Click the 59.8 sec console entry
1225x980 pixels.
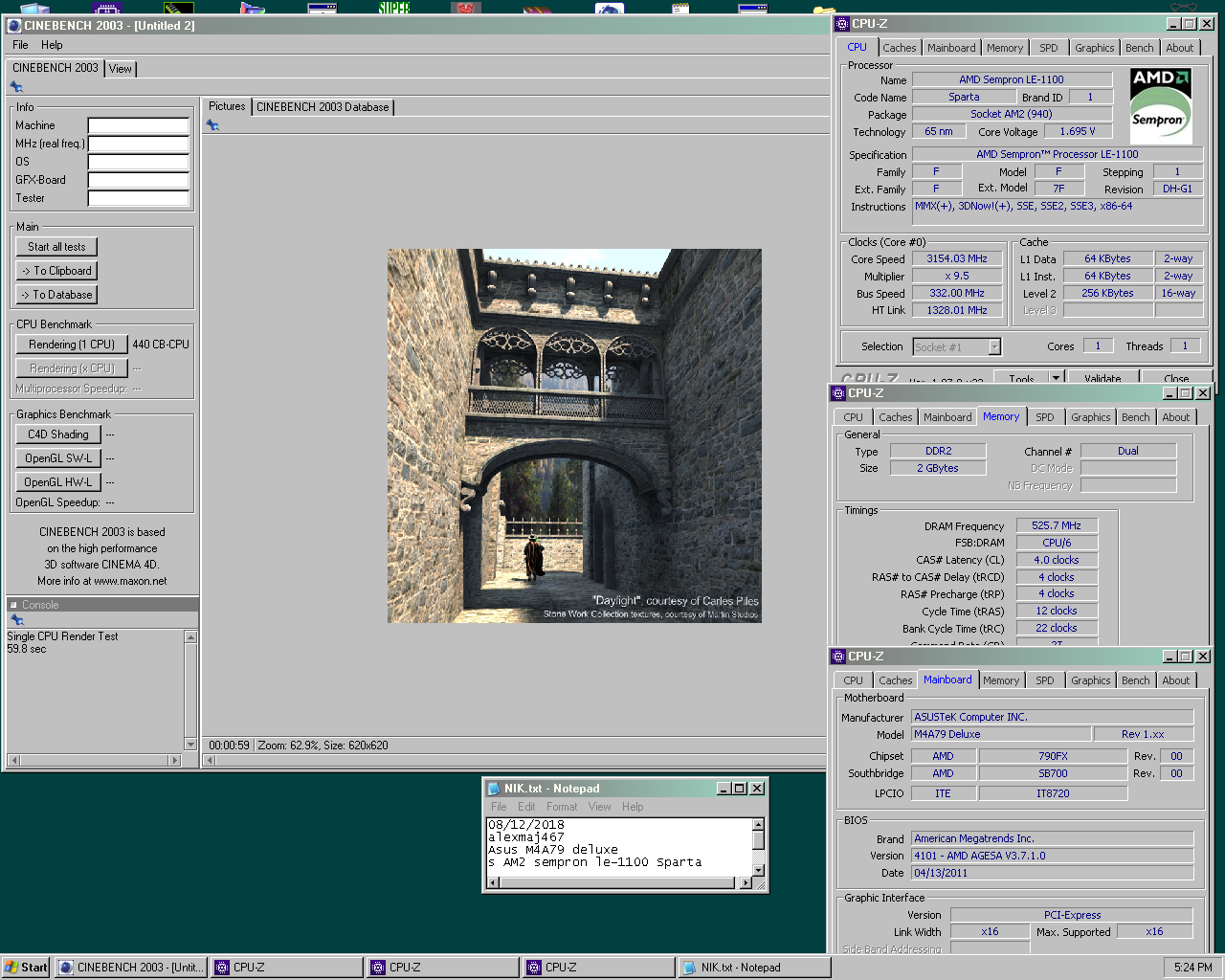pyautogui.click(x=27, y=649)
